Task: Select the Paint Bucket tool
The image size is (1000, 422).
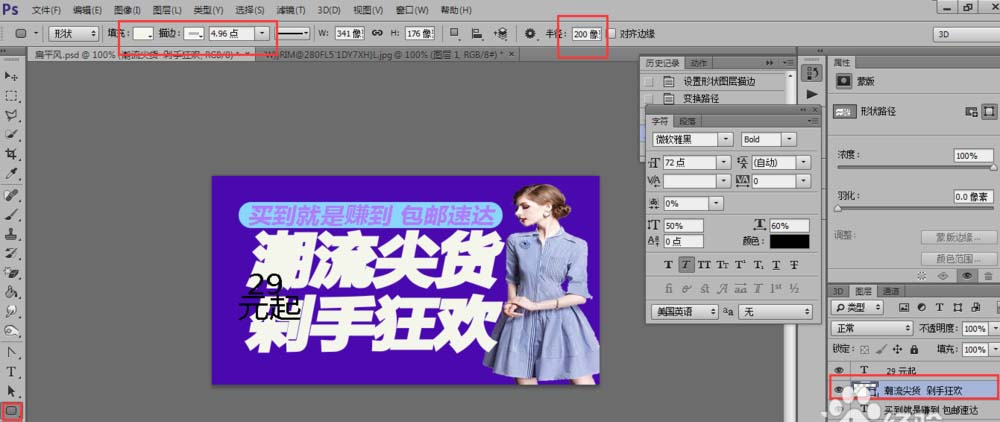Action: 11,292
